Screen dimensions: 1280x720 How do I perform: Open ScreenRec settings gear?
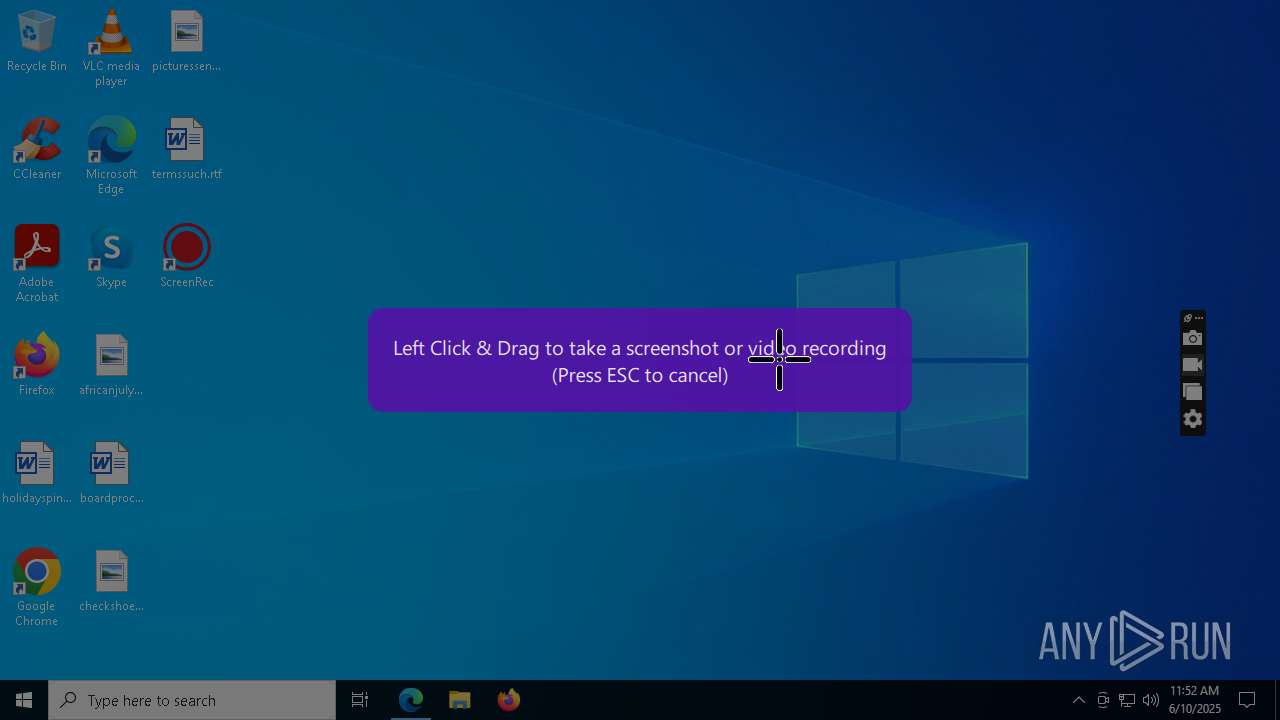pos(1192,419)
